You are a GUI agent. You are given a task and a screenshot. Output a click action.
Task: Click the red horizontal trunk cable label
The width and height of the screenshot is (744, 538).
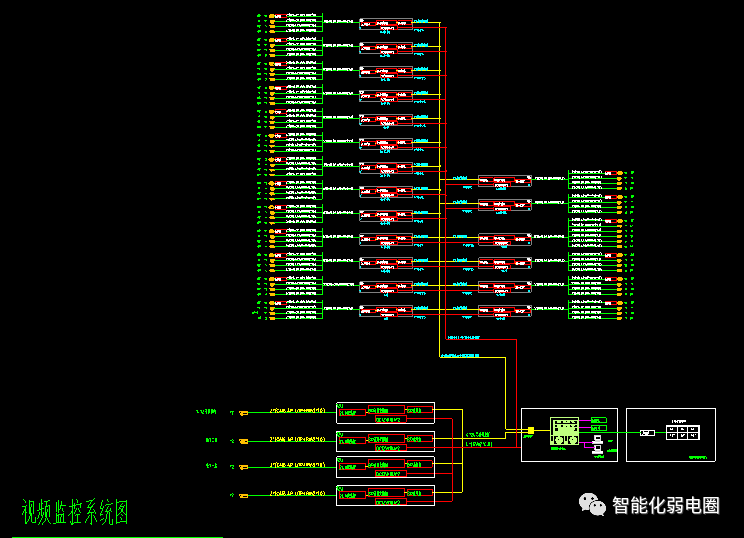click(464, 337)
